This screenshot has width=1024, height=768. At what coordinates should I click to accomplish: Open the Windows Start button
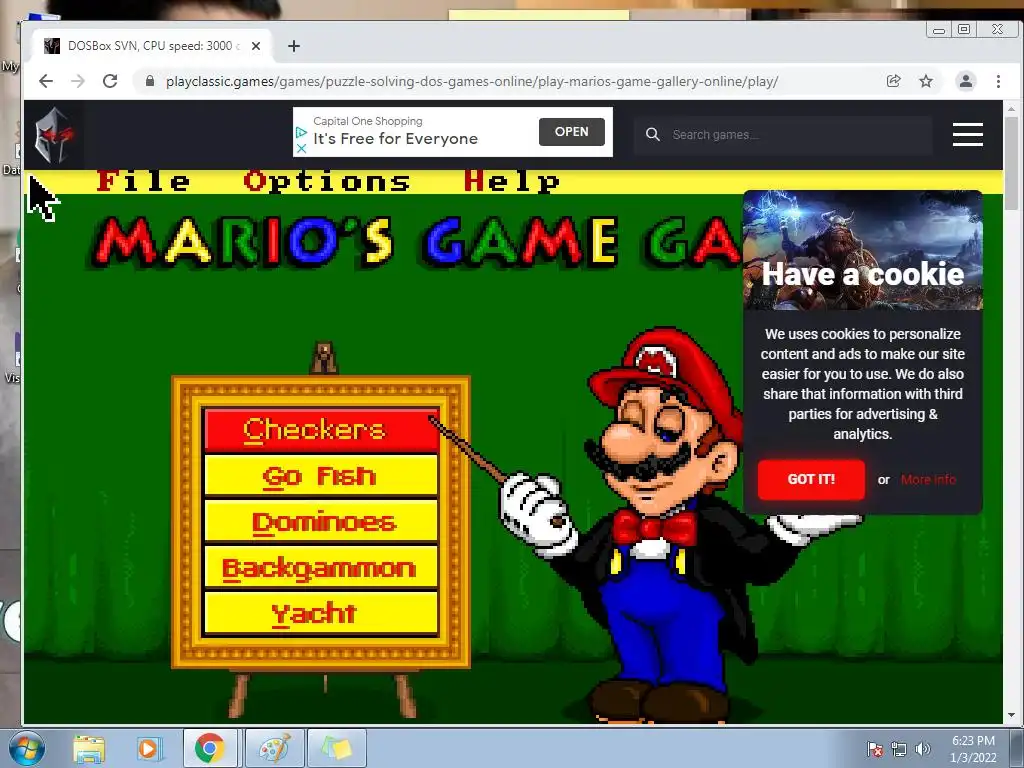27,748
